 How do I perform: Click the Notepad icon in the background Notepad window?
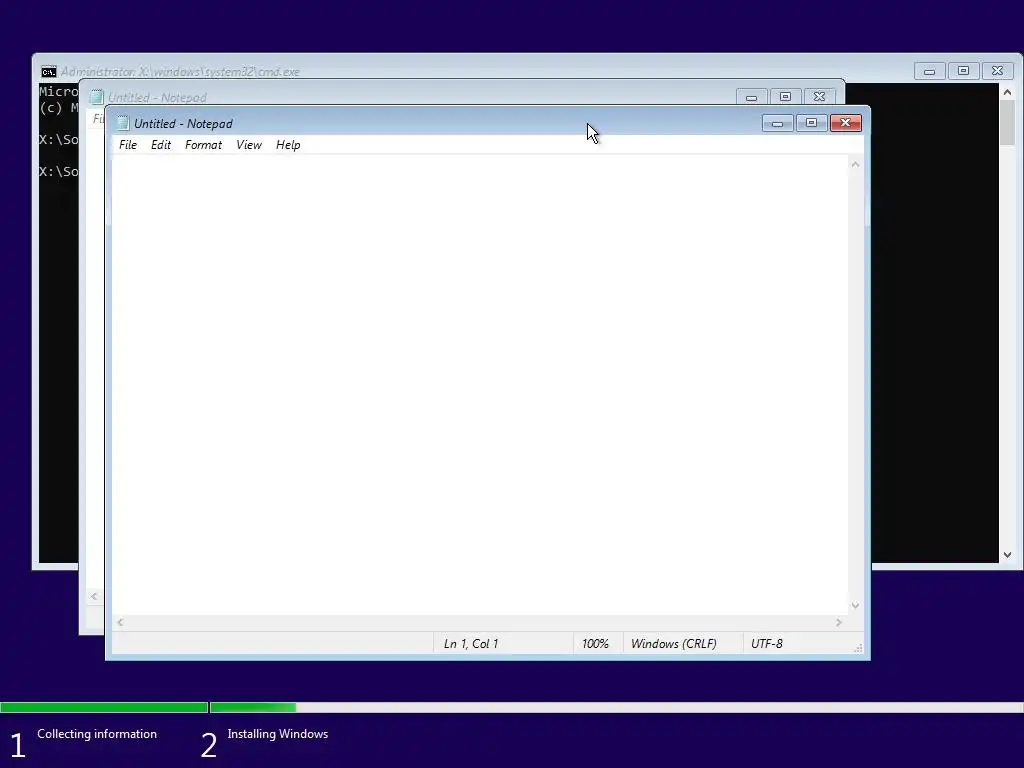coord(96,97)
